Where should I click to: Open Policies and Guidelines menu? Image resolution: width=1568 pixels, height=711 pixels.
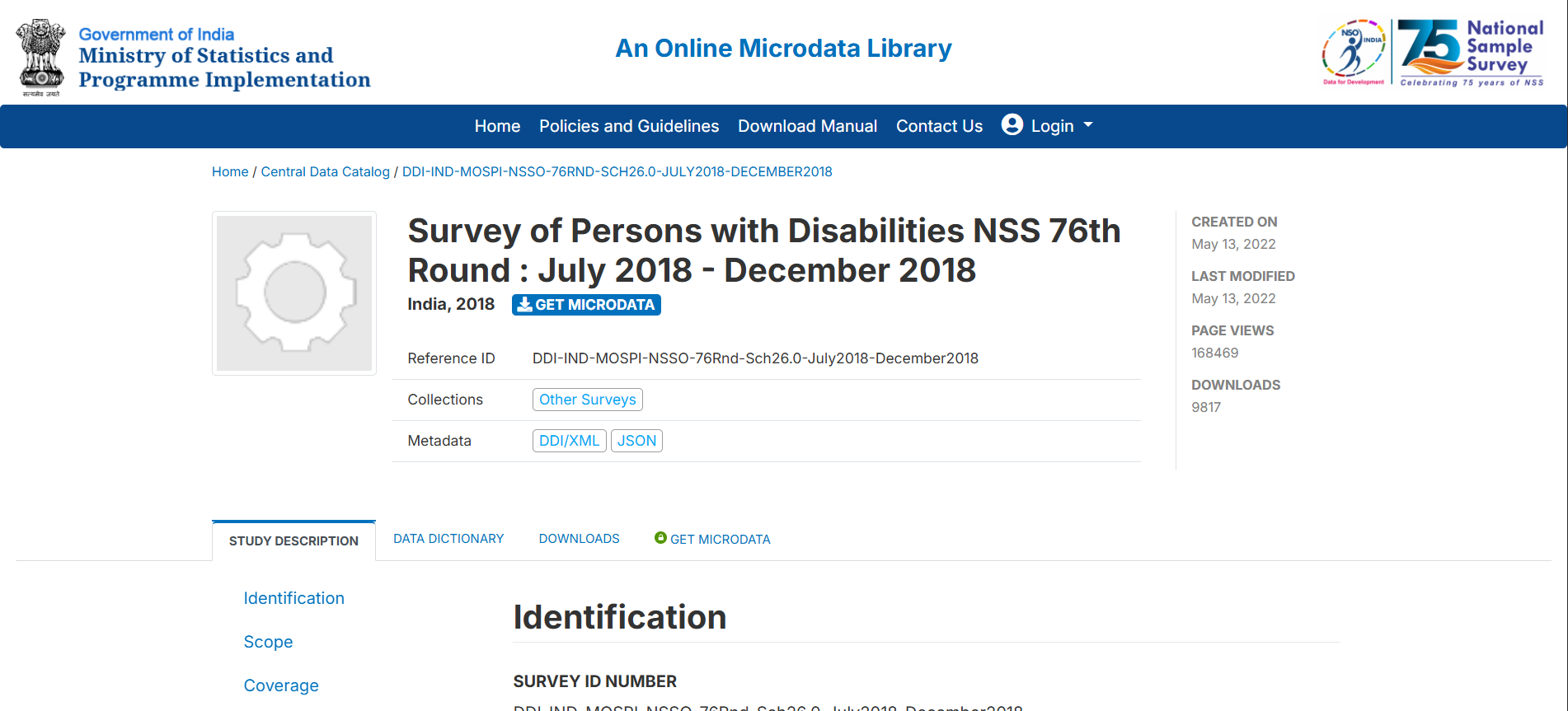629,126
